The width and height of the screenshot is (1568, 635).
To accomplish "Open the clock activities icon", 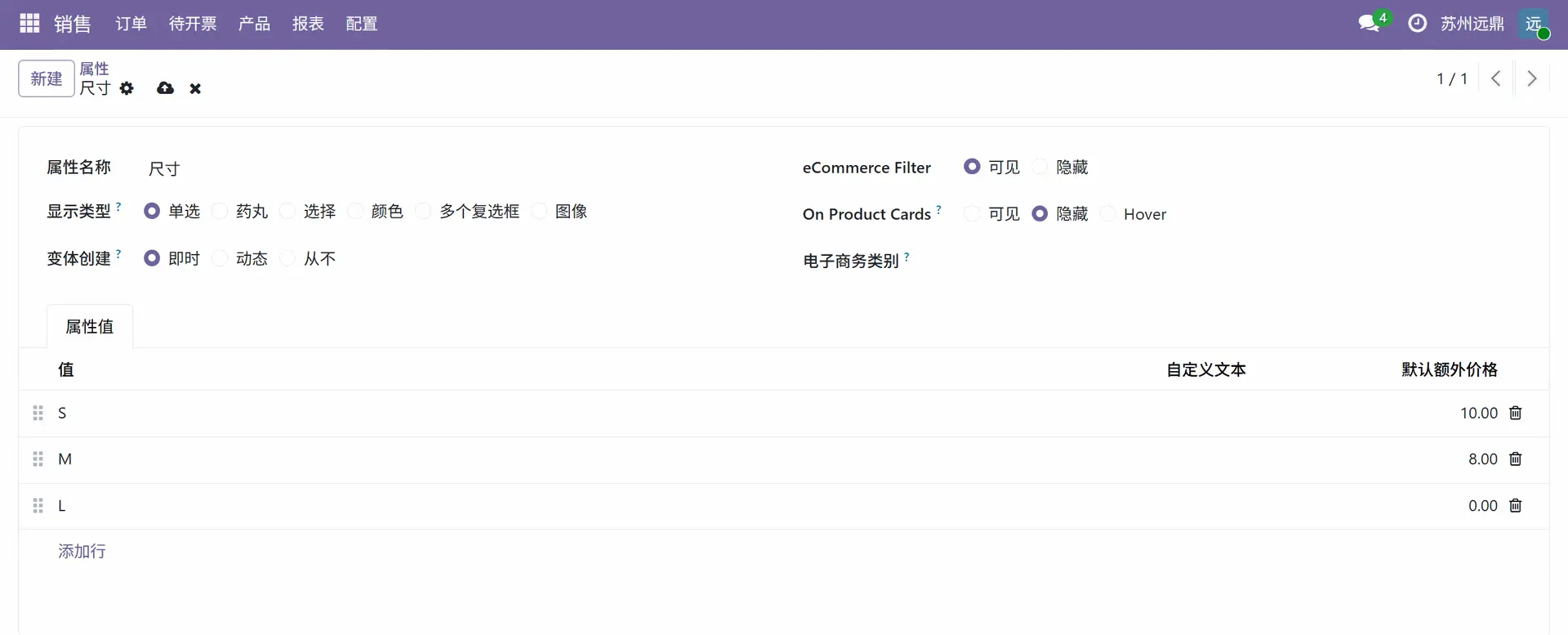I will (1418, 24).
